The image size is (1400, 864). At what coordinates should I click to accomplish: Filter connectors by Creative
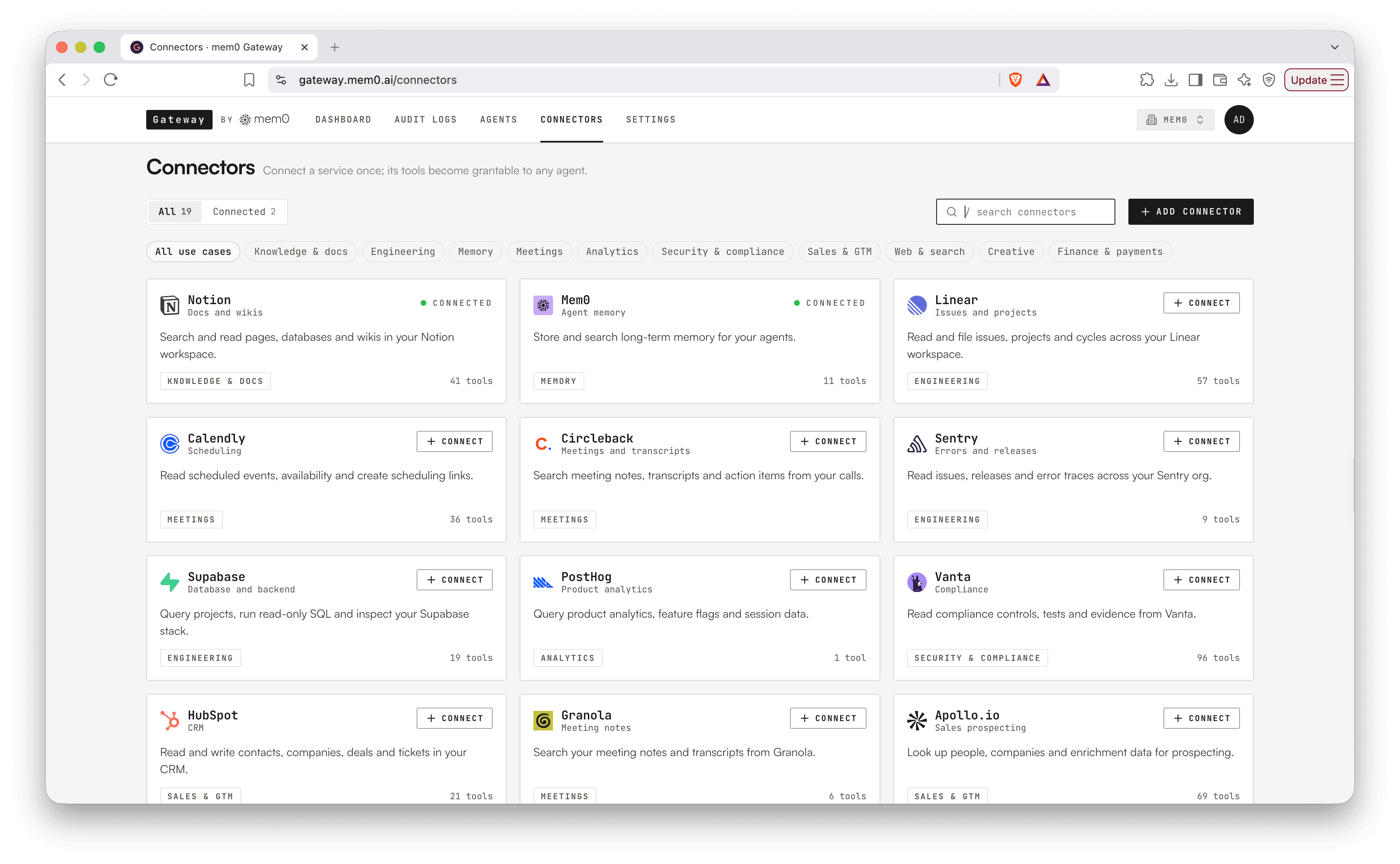coord(1011,252)
